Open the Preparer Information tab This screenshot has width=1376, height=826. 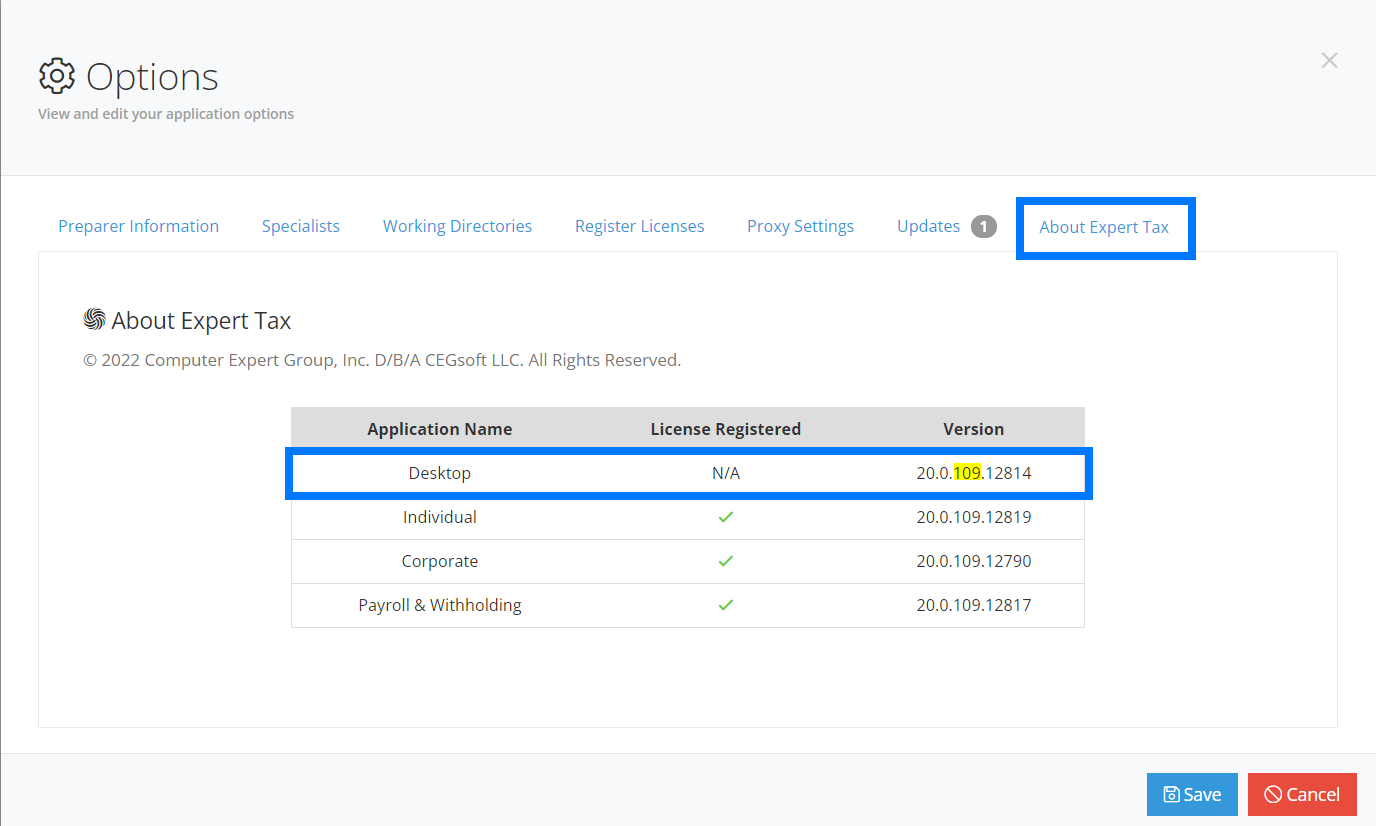[x=138, y=226]
